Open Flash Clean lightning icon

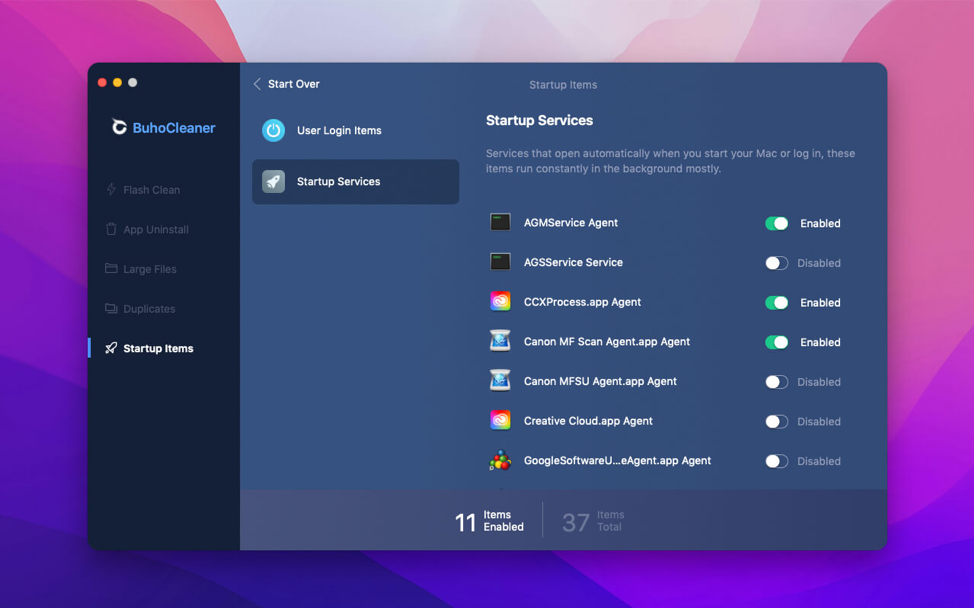pos(111,189)
